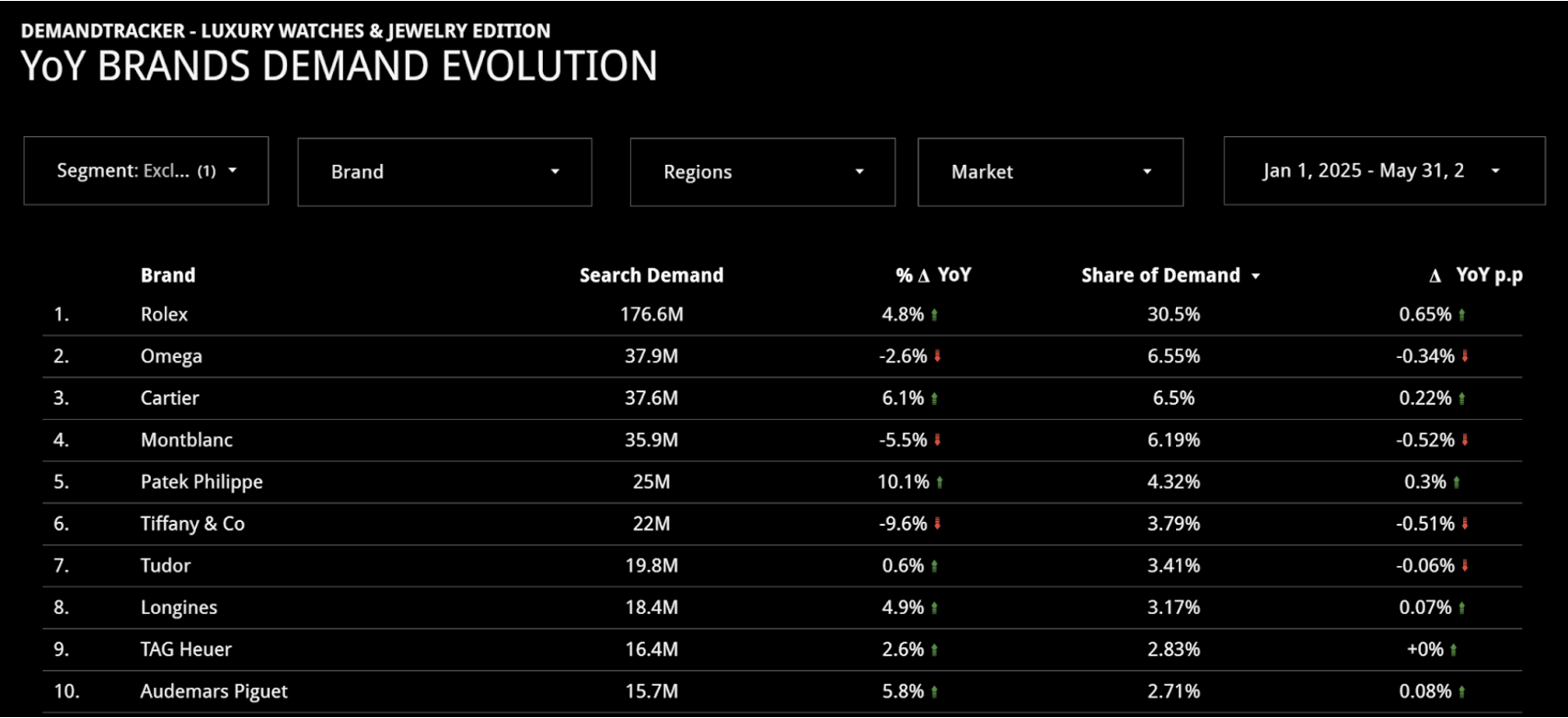Screen dimensions: 1568x718
Task: Select the Audemars Piguet brand row
Action: 782,691
